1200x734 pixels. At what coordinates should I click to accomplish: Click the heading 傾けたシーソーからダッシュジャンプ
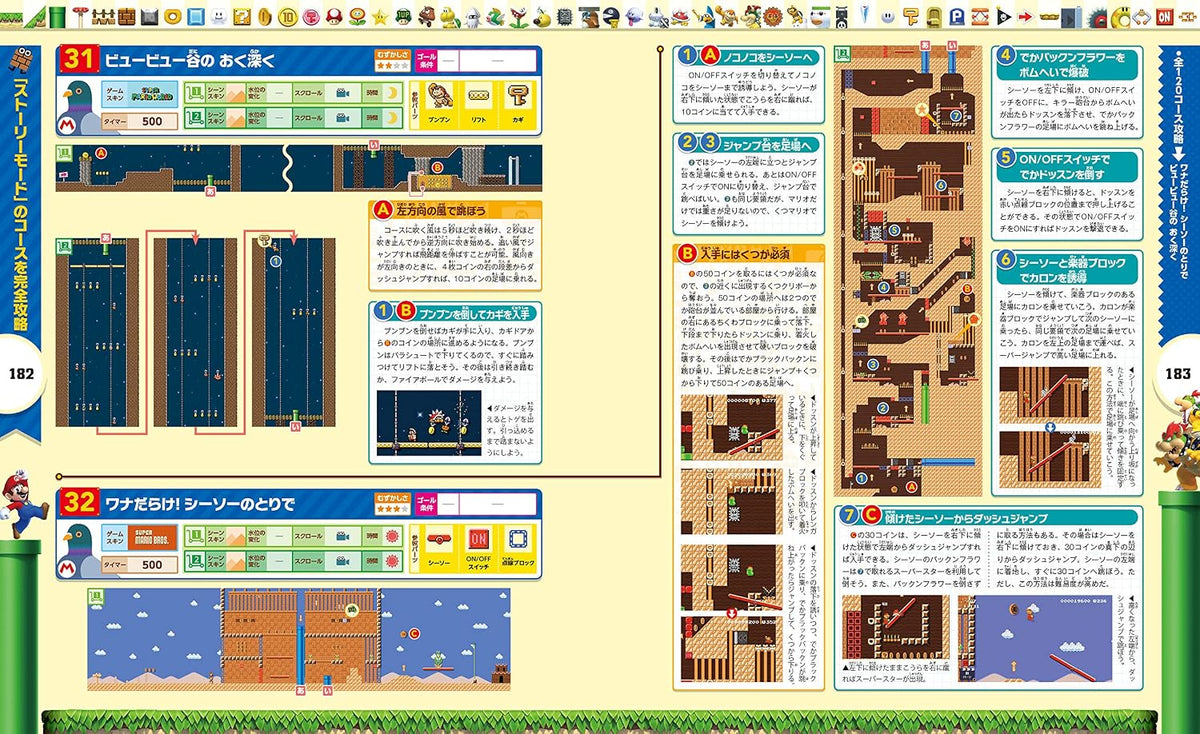(x=966, y=517)
